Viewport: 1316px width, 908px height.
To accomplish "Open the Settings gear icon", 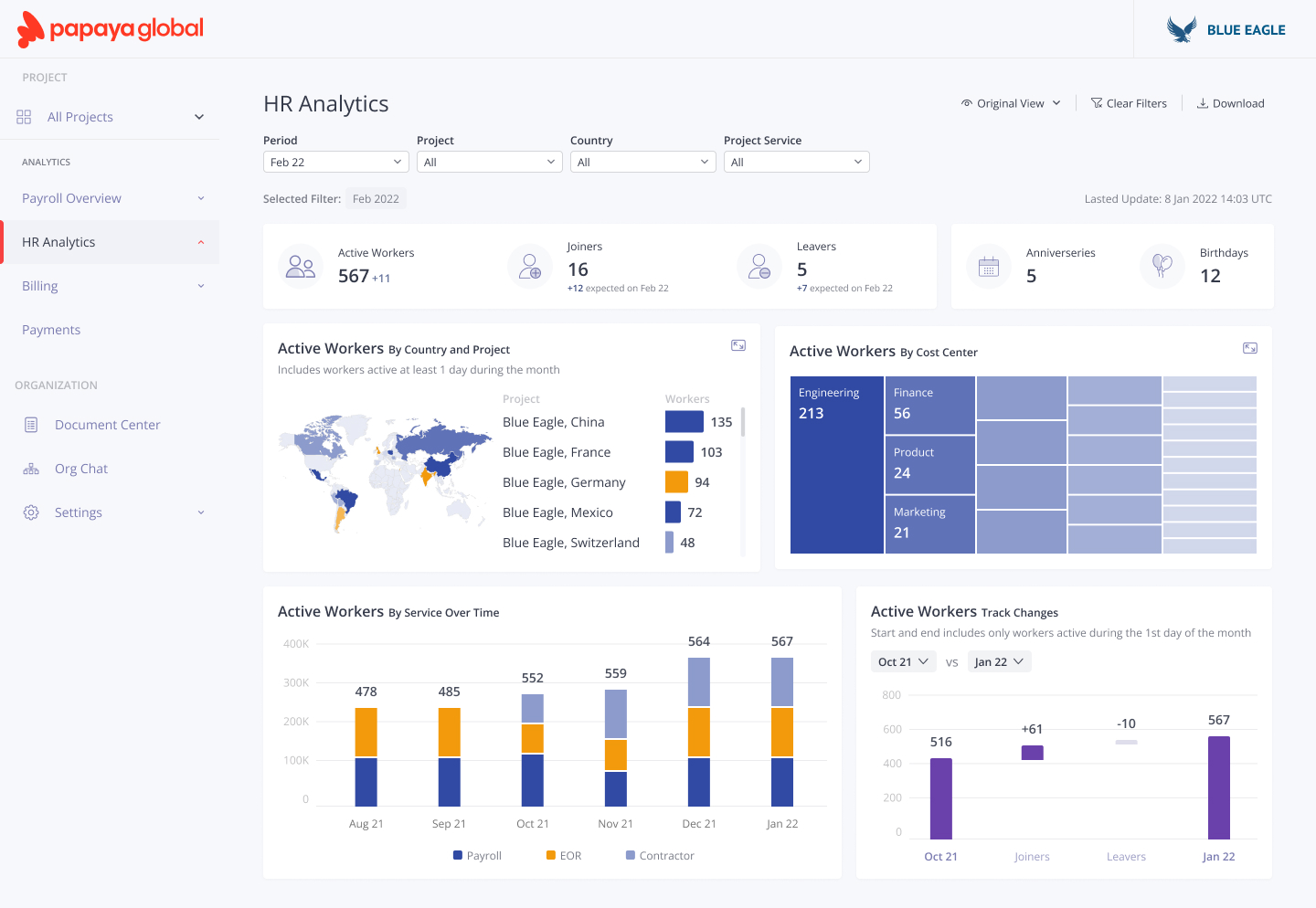I will coord(30,512).
